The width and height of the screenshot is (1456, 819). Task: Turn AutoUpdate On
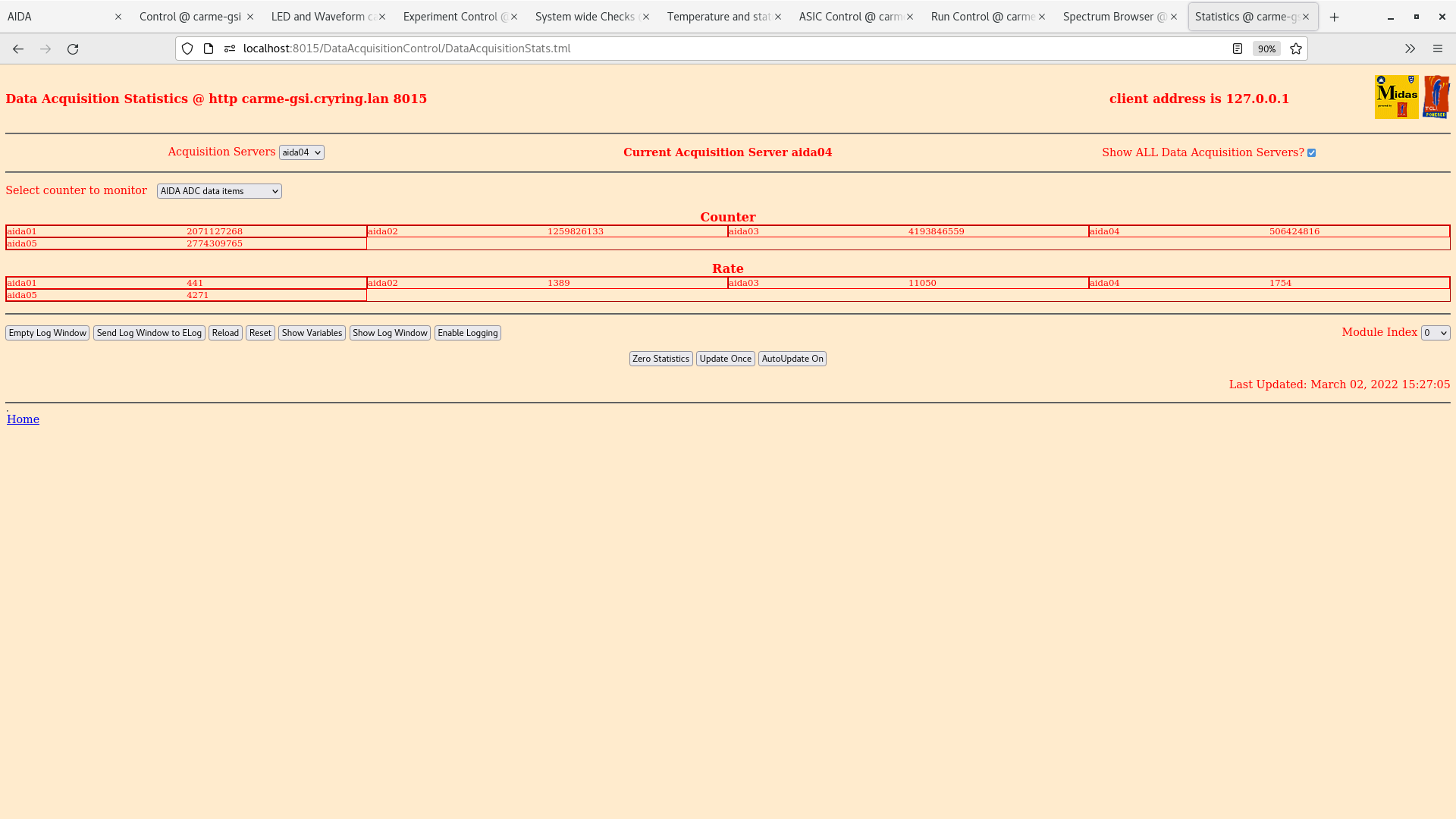(x=792, y=359)
